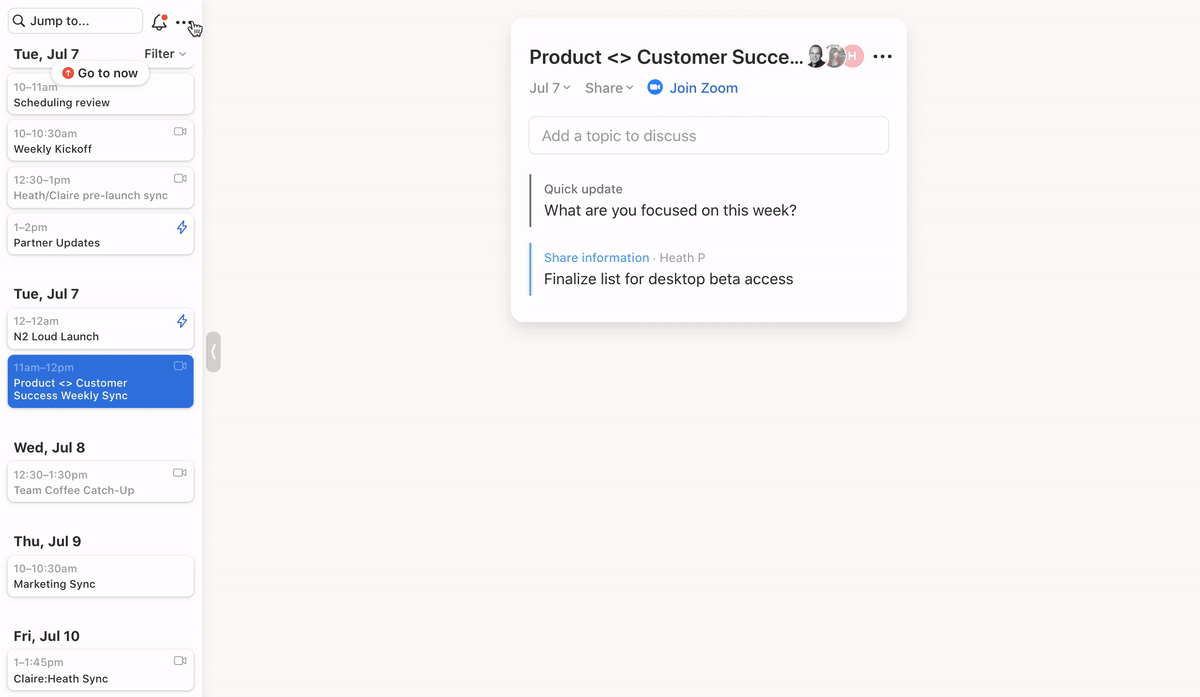Click the lightning icon on N2 Loud Launch

181,322
